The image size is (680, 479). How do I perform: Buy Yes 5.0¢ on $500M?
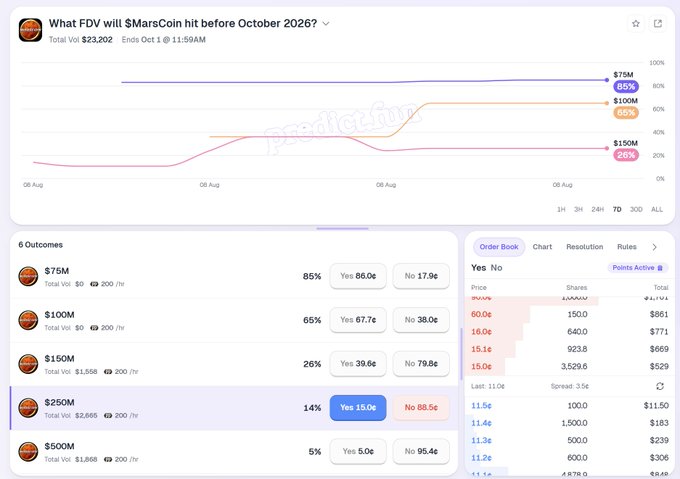pyautogui.click(x=358, y=451)
